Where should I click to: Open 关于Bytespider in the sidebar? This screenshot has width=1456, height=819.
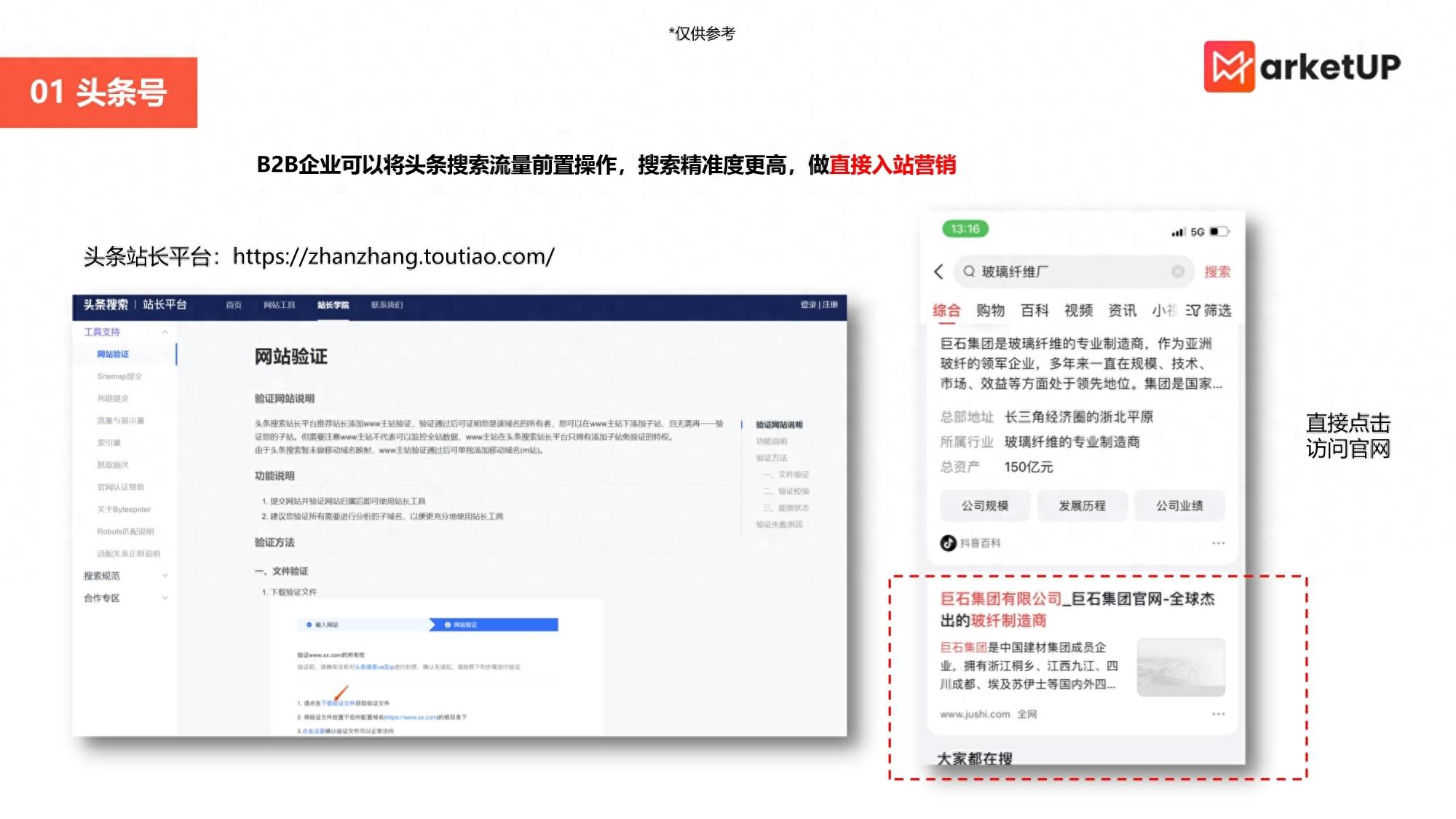124,510
